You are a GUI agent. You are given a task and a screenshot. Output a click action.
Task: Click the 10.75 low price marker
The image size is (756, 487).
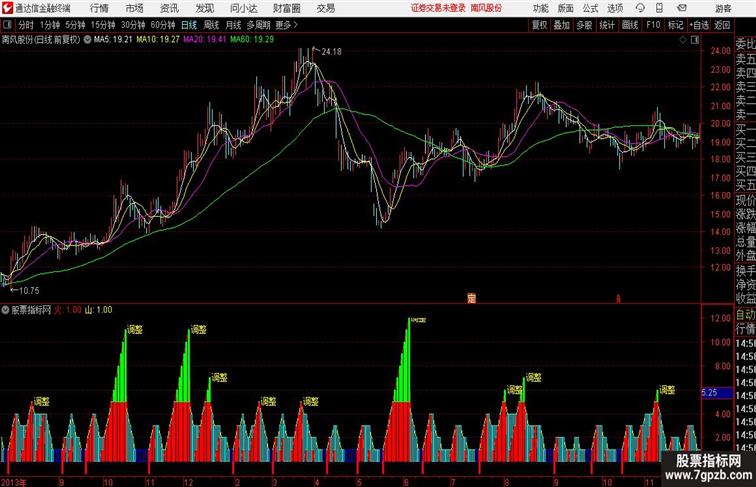point(29,291)
